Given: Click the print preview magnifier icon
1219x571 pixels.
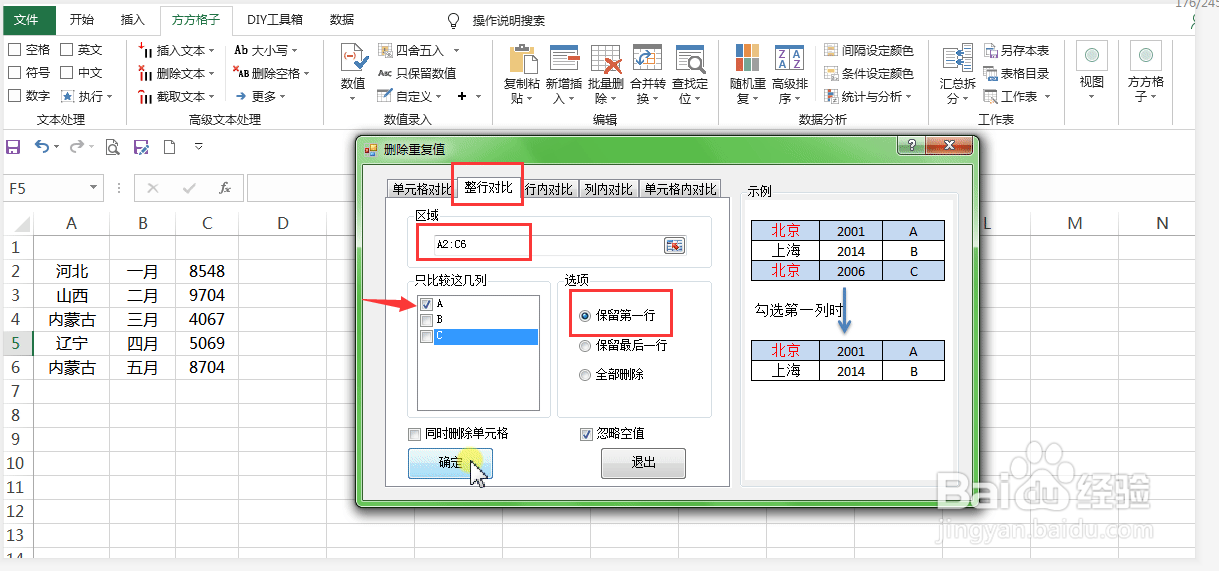Looking at the screenshot, I should 113,147.
